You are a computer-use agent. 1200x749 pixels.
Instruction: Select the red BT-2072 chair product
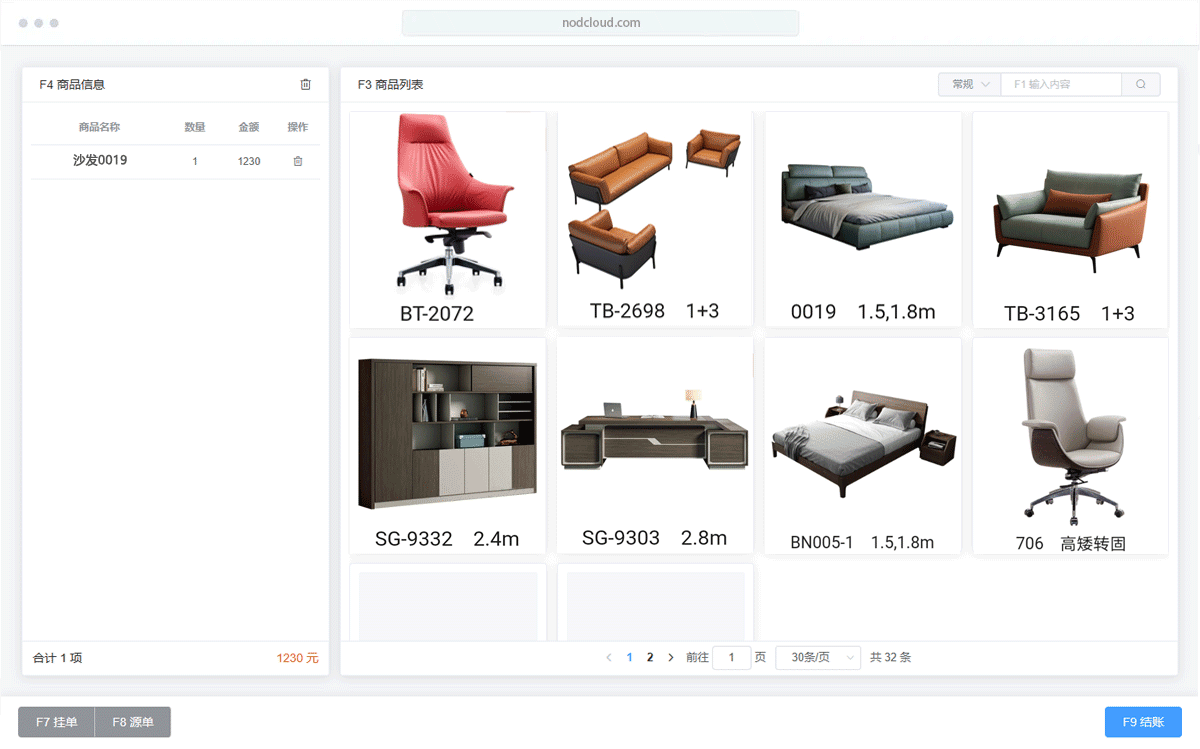pyautogui.click(x=447, y=219)
